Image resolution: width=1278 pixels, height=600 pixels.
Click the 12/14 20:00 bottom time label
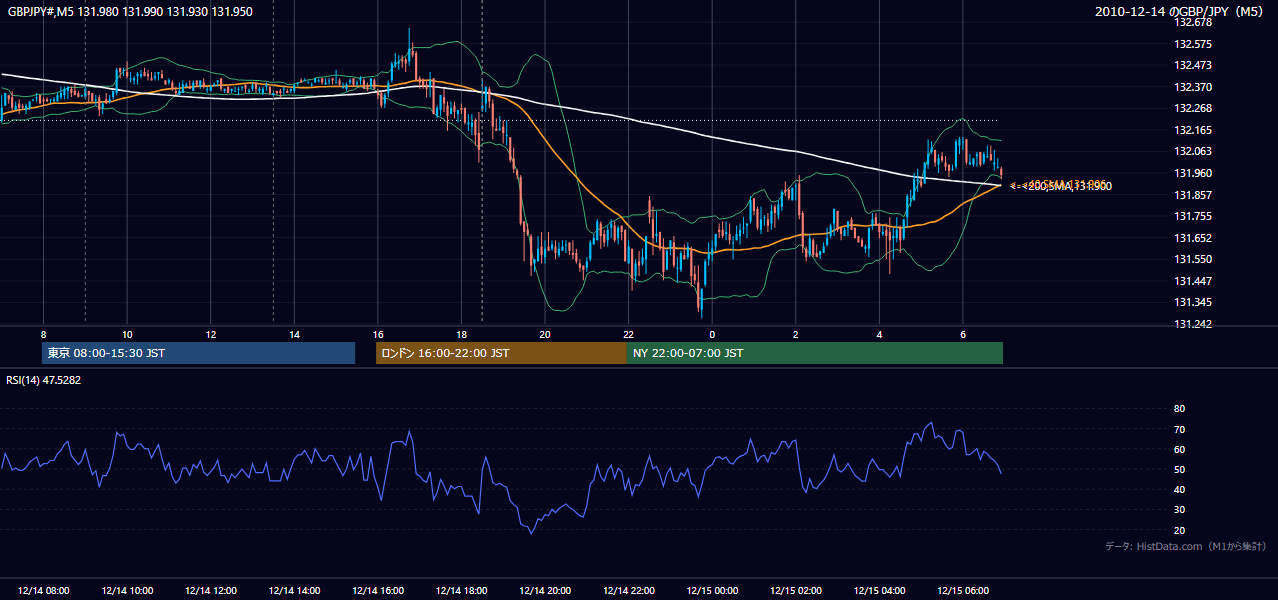(x=544, y=591)
